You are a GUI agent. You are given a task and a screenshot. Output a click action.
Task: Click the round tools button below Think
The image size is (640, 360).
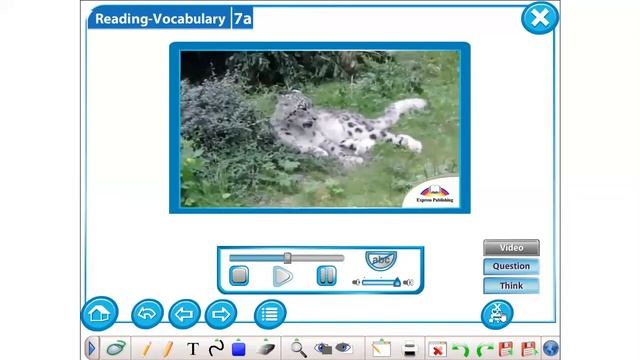497,314
